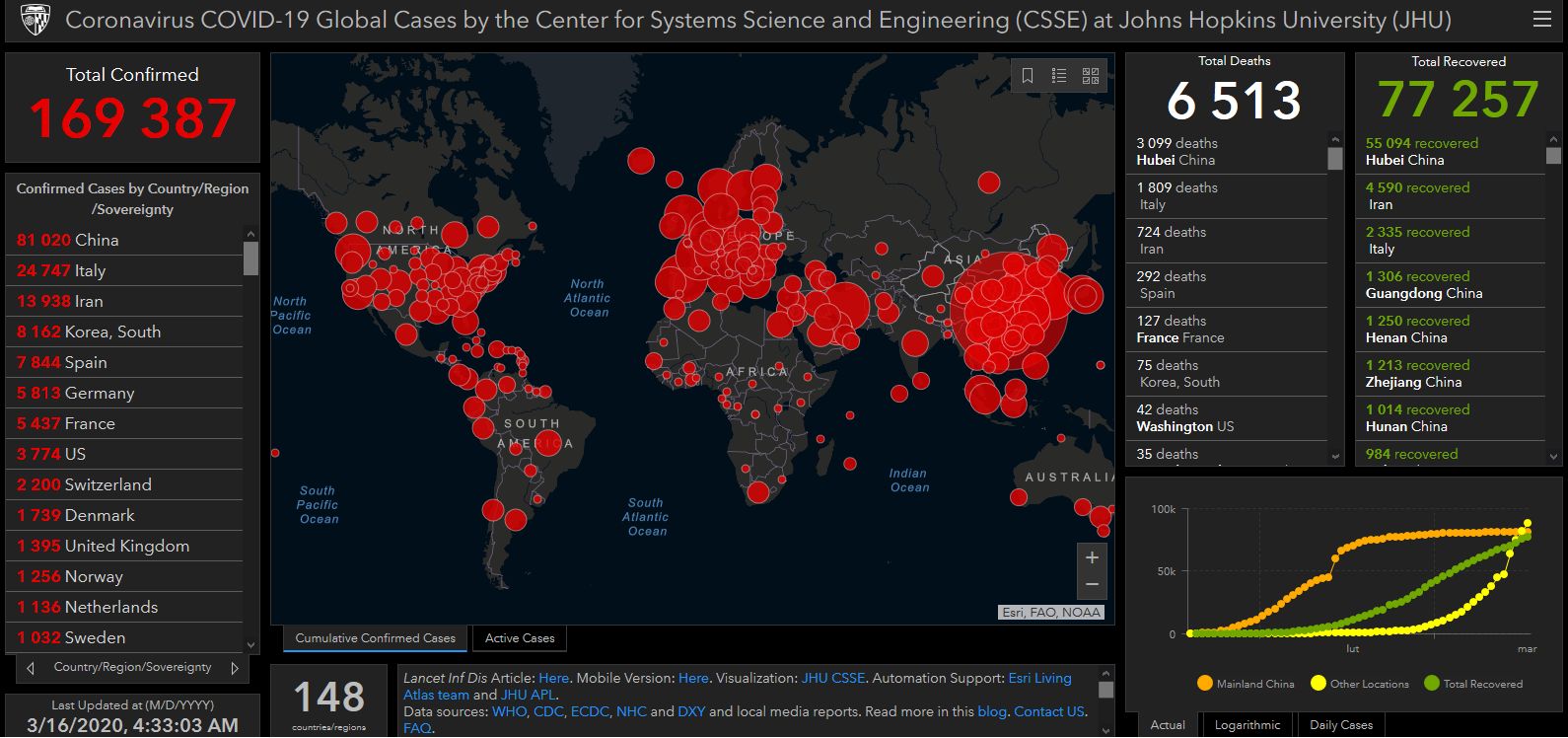Select '42 deaths Washington US' entry
This screenshot has width=1568, height=738.
click(x=1227, y=418)
